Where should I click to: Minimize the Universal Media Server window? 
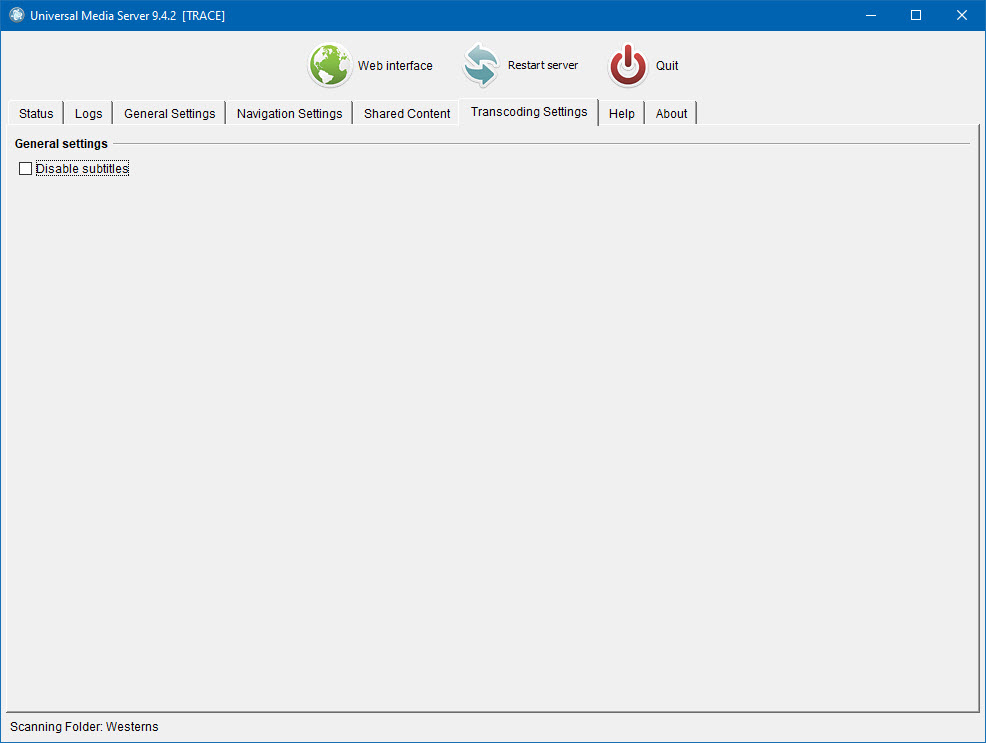(871, 15)
